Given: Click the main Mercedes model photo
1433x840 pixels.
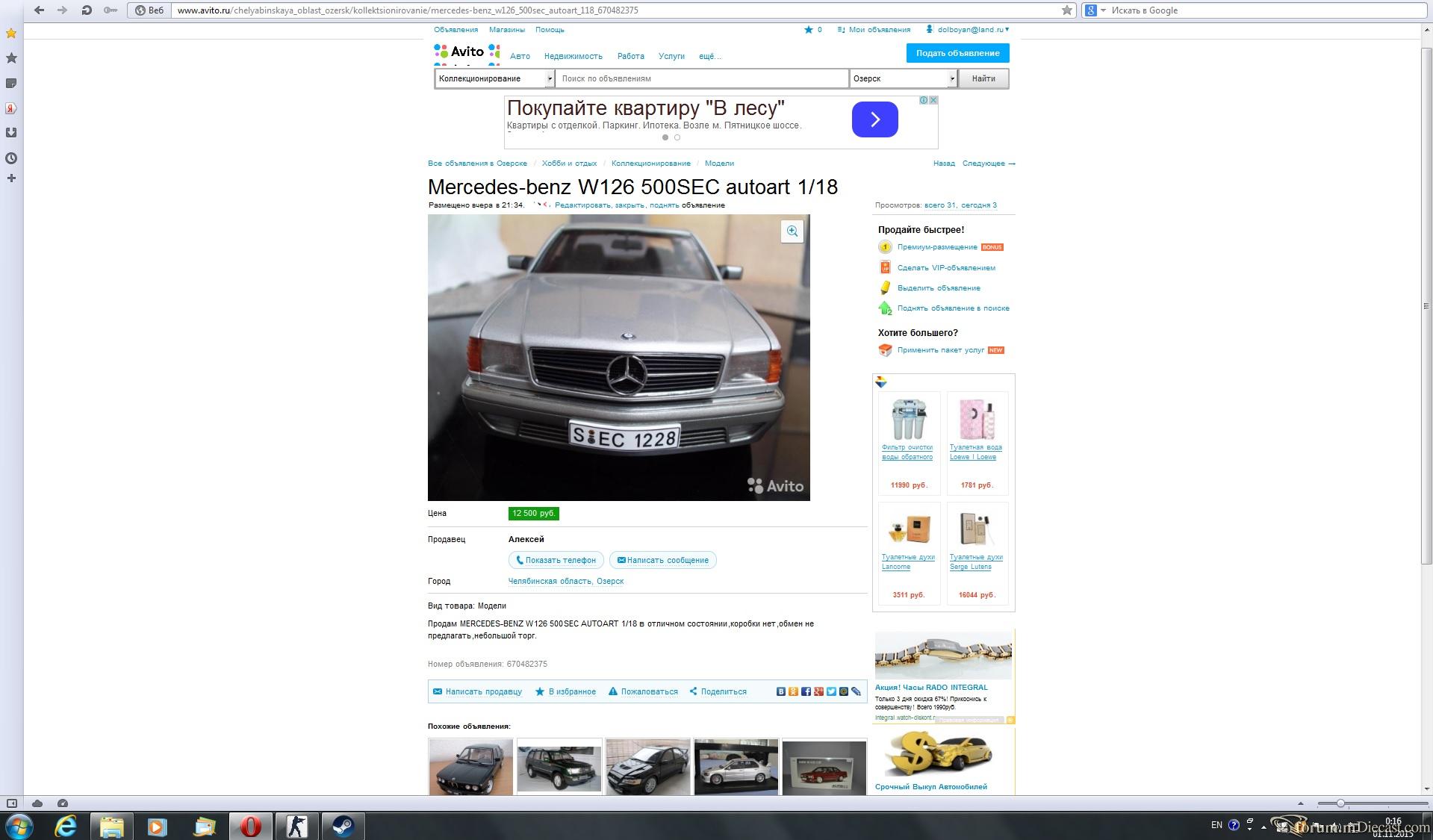Looking at the screenshot, I should coord(618,358).
